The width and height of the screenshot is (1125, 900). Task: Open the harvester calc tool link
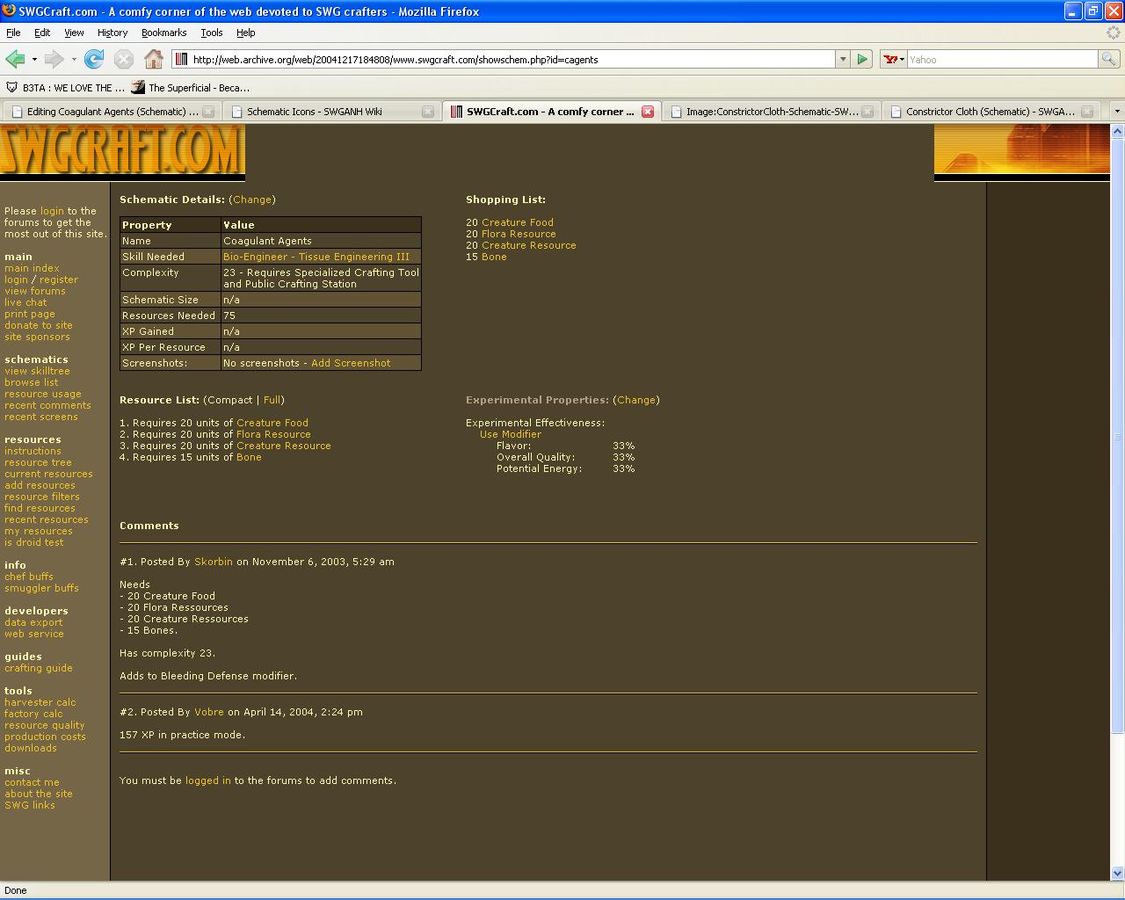[x=40, y=703]
